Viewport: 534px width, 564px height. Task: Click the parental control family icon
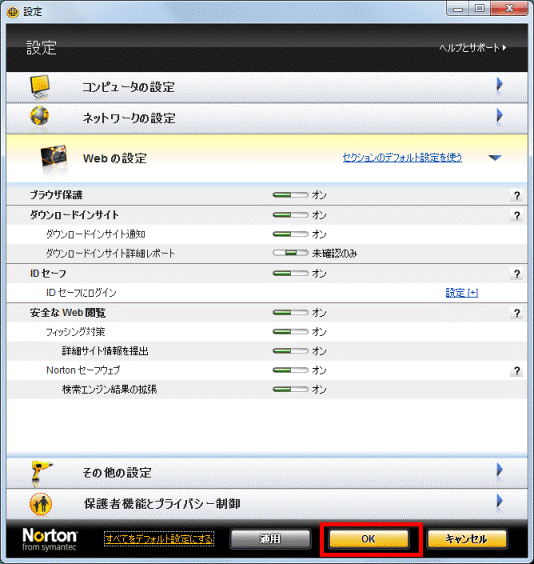coord(41,504)
